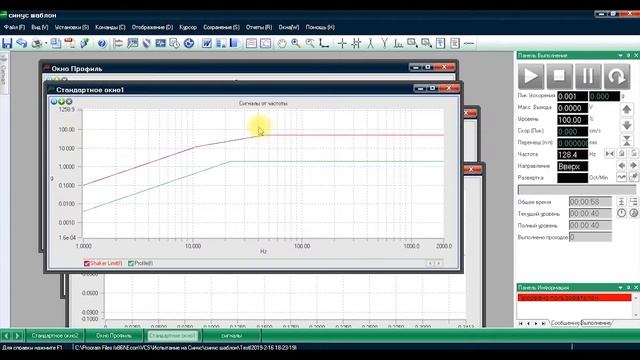Click the axis L-shaped toolbar icon

click(x=324, y=43)
